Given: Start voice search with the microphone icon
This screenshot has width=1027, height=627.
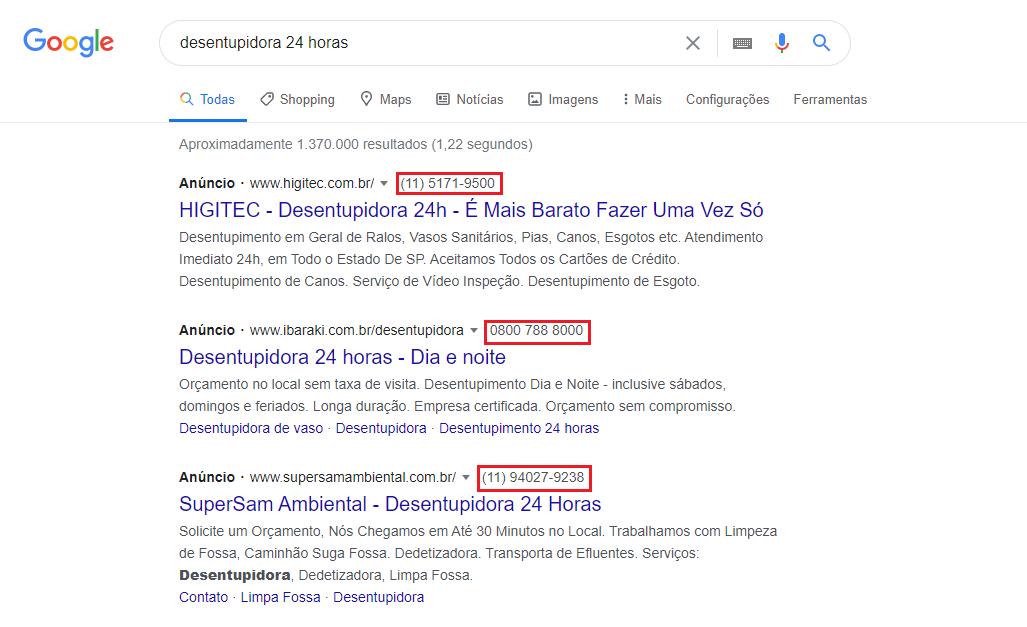Looking at the screenshot, I should pos(781,43).
